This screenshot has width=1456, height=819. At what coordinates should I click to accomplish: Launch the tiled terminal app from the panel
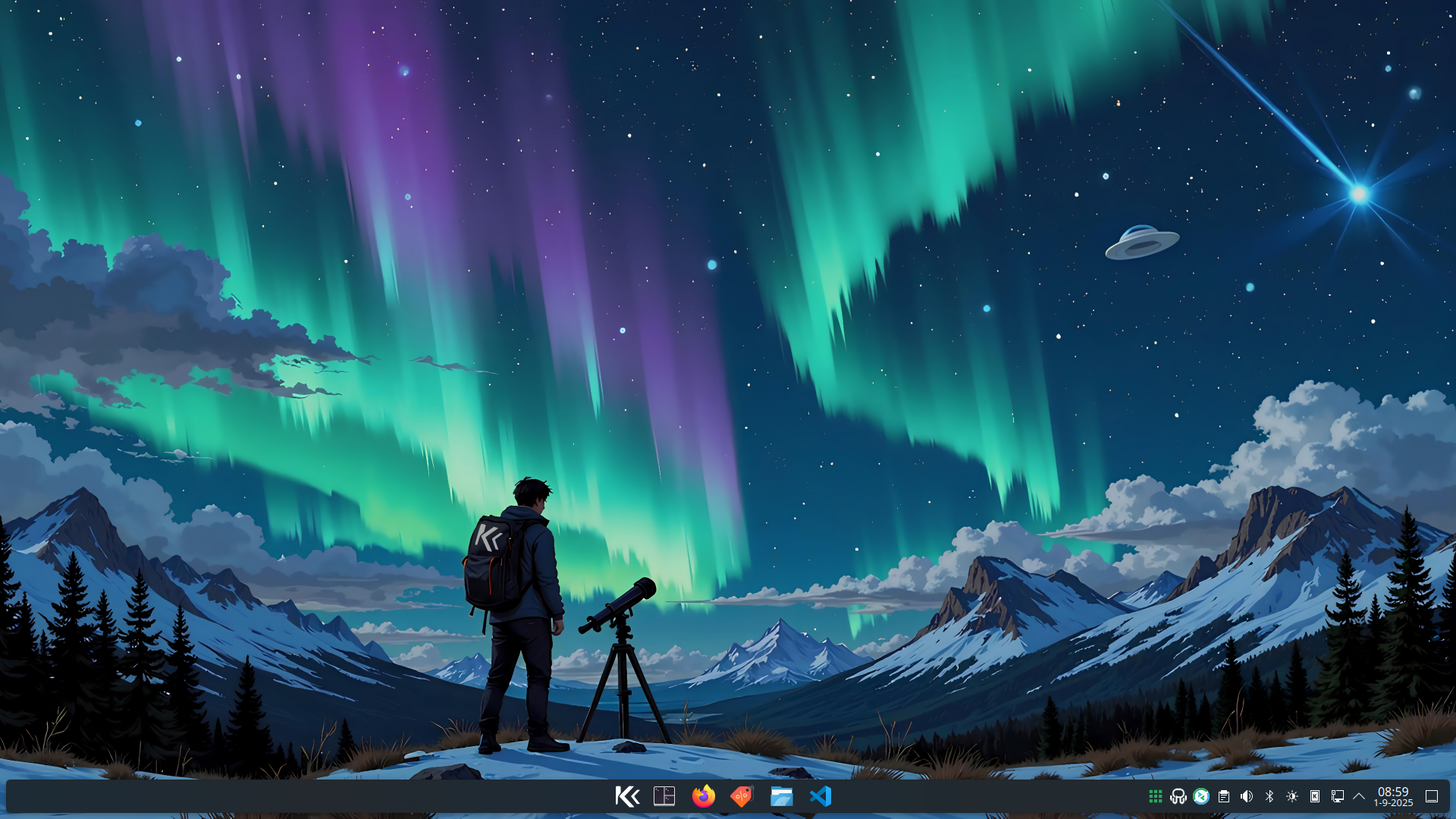664,796
